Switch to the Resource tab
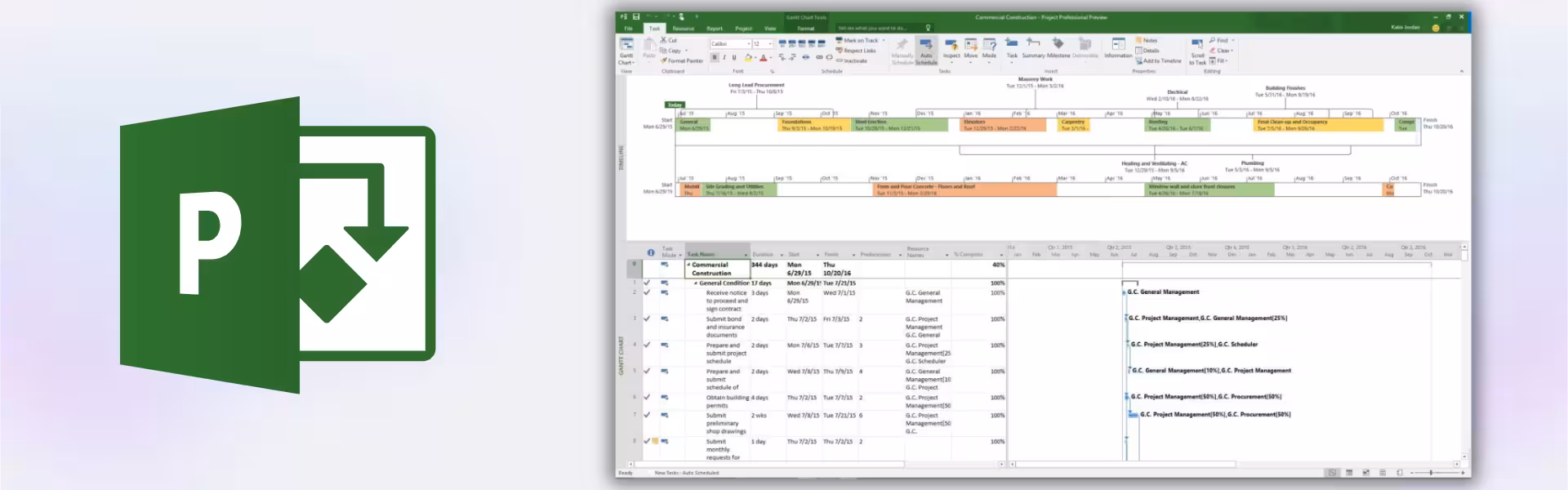This screenshot has width=1568, height=490. point(684,29)
